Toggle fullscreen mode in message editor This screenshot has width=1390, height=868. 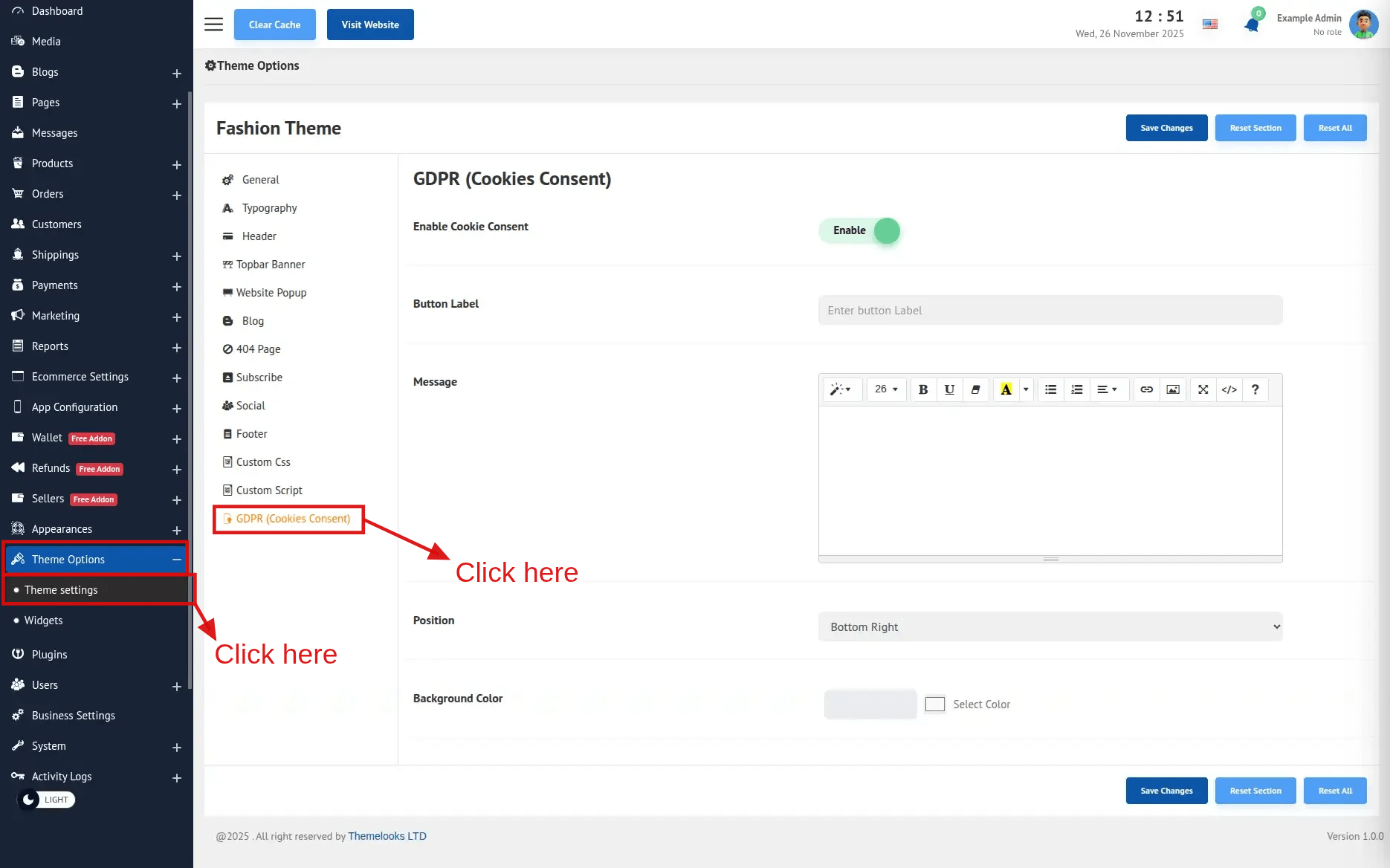coord(1203,389)
